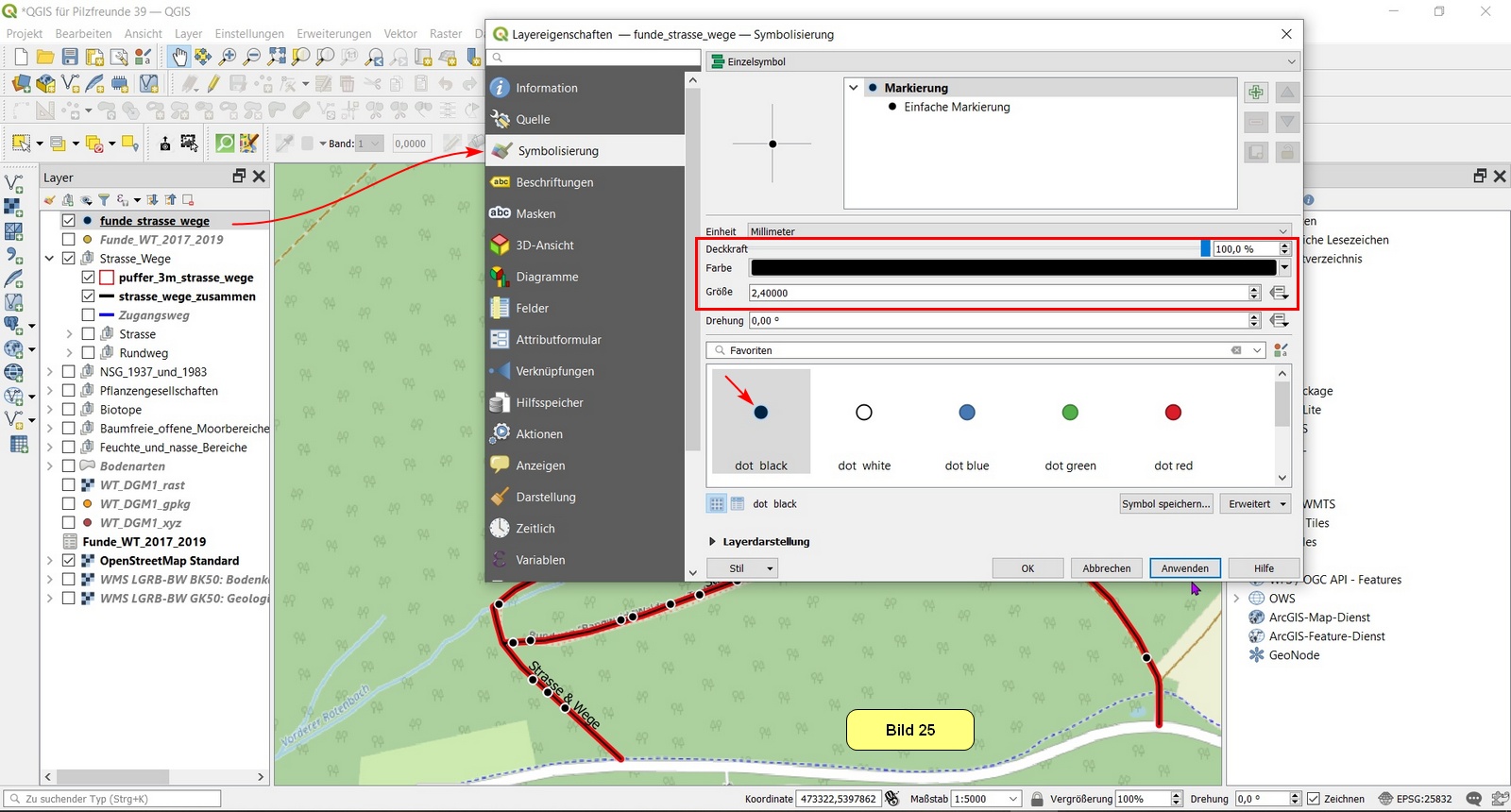This screenshot has height=812, width=1511.
Task: Click the black Farbe color swatch
Action: click(x=1012, y=268)
